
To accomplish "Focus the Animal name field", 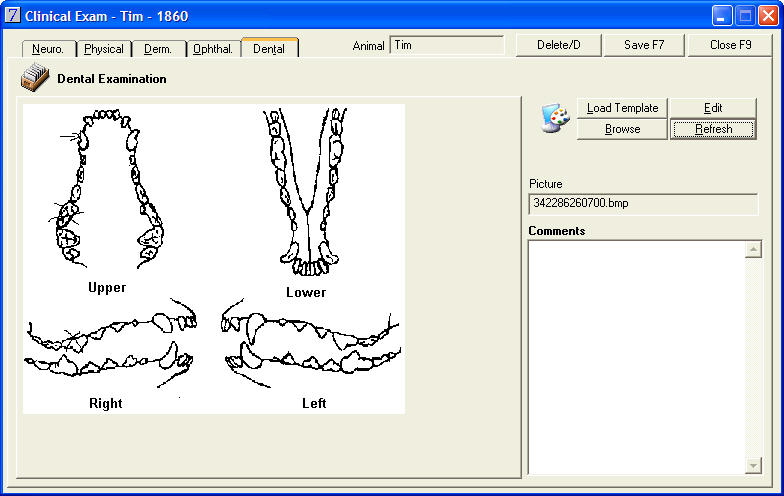I will pyautogui.click(x=447, y=46).
